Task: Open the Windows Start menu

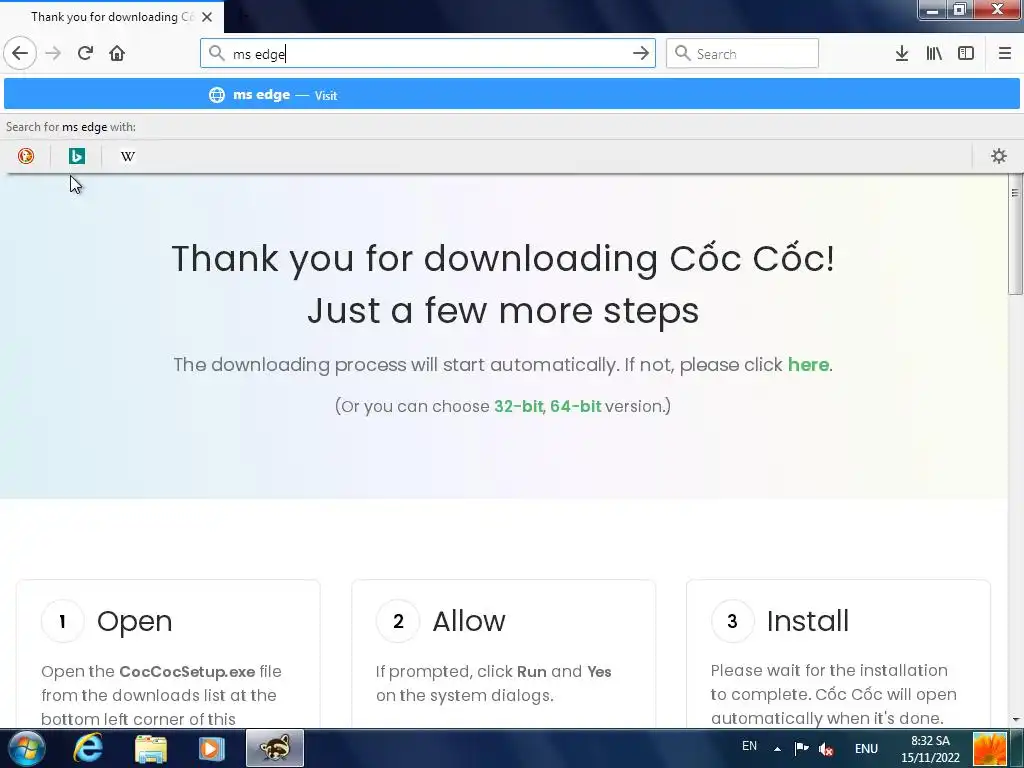Action: [x=27, y=748]
